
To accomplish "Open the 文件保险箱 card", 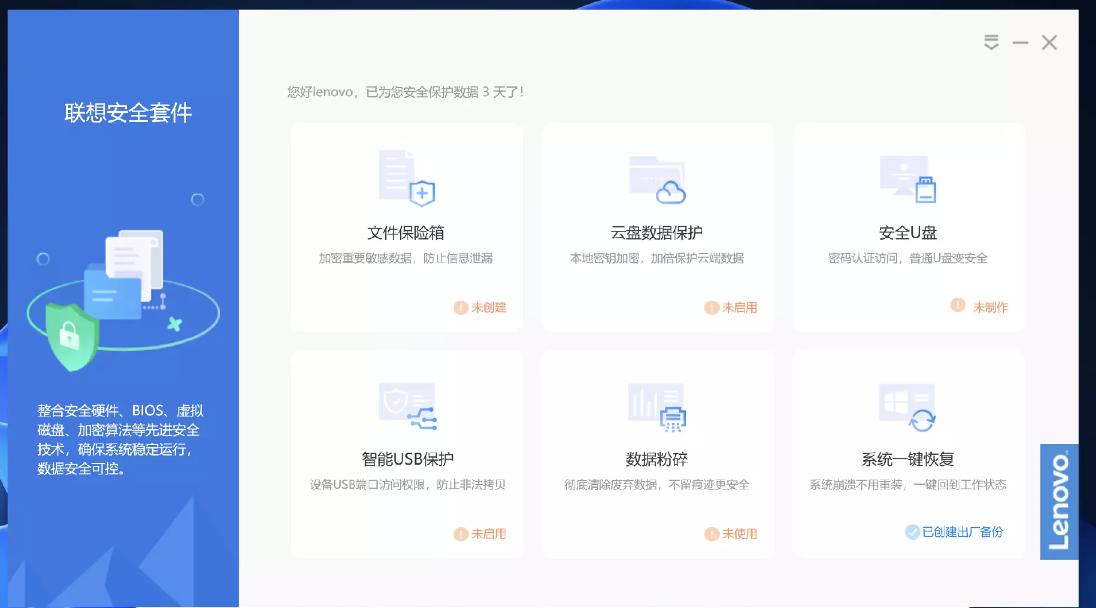I will pos(406,226).
